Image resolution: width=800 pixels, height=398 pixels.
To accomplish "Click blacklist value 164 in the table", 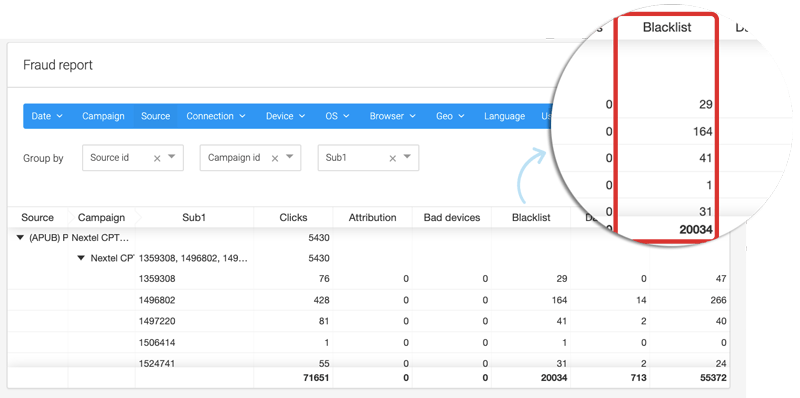I will 560,300.
